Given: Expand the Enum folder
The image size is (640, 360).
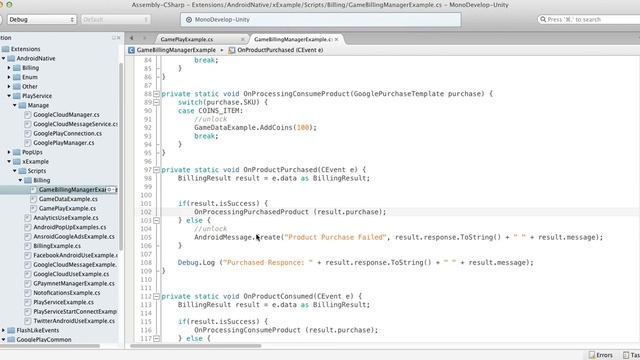Looking at the screenshot, I should (9, 77).
